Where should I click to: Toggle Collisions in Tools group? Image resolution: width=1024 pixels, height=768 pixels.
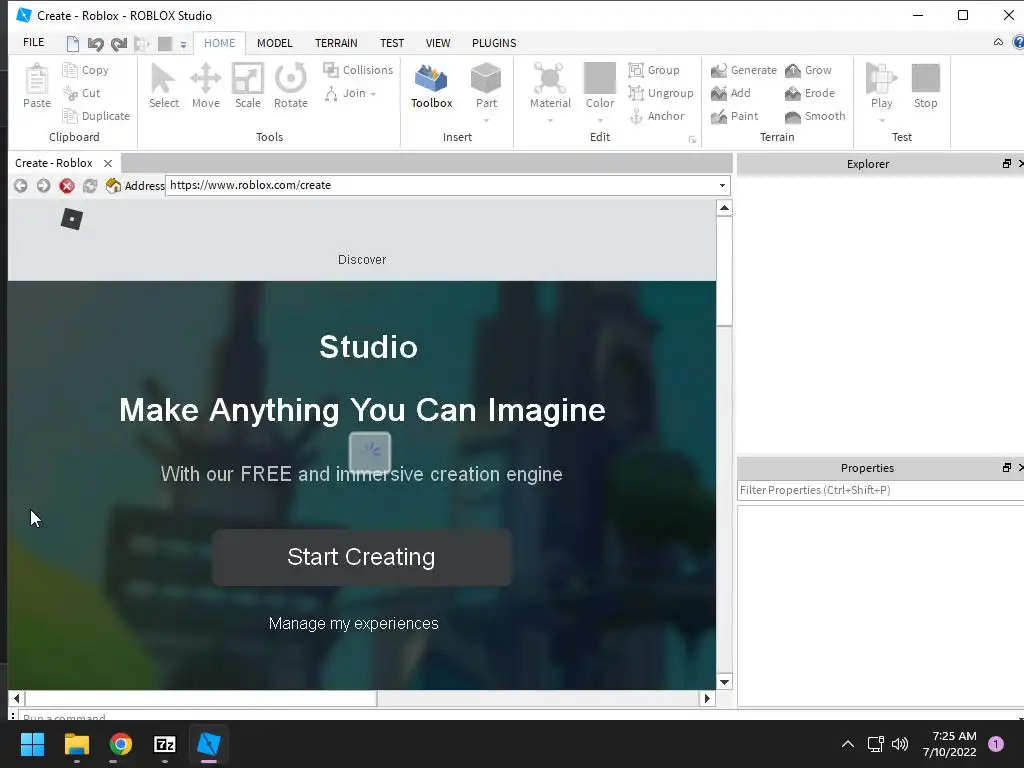click(358, 70)
